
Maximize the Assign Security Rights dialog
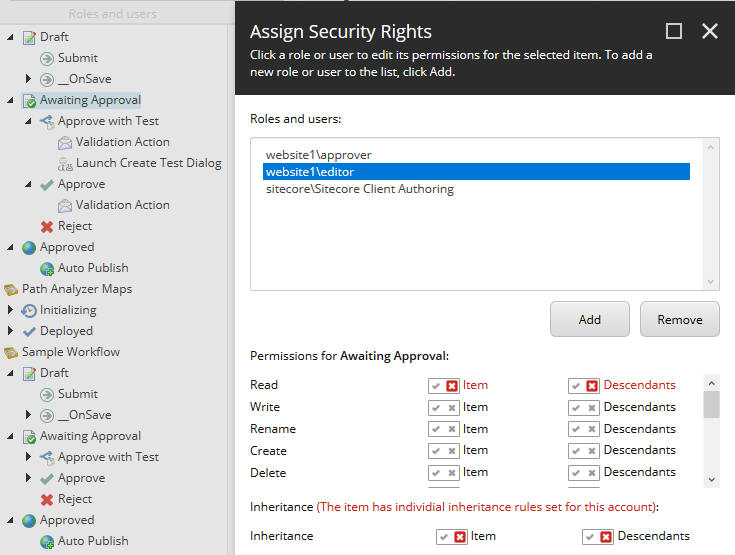pyautogui.click(x=674, y=31)
